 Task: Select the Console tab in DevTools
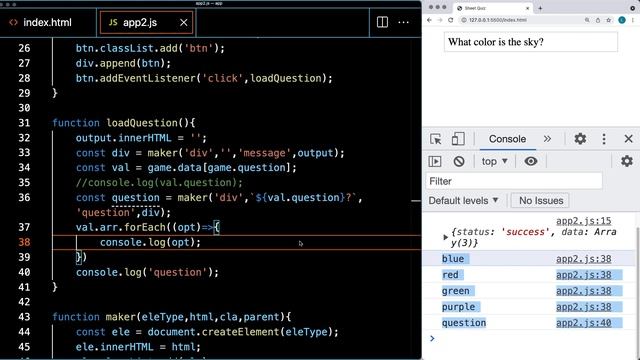click(x=507, y=139)
